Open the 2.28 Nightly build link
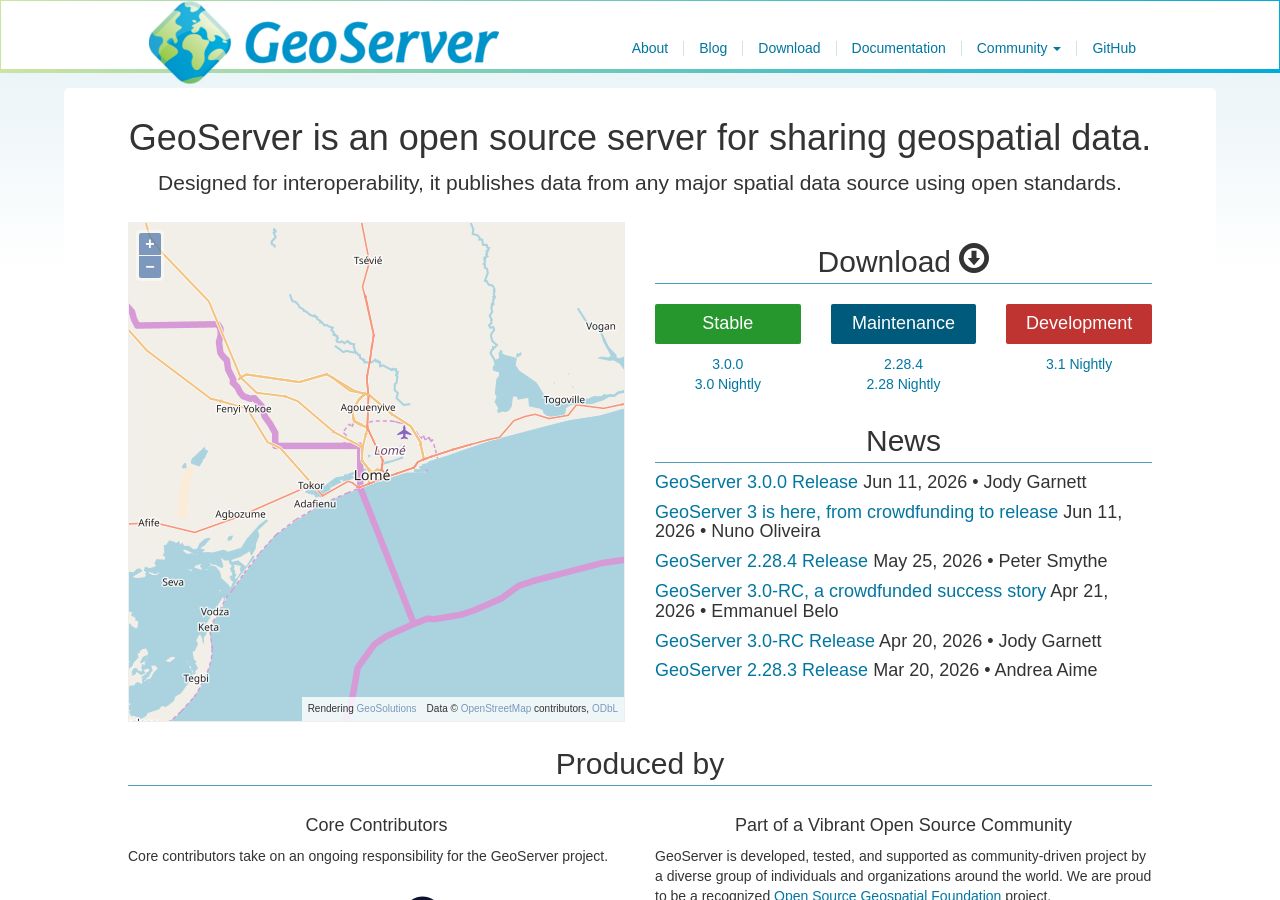1280x900 pixels. tap(903, 384)
